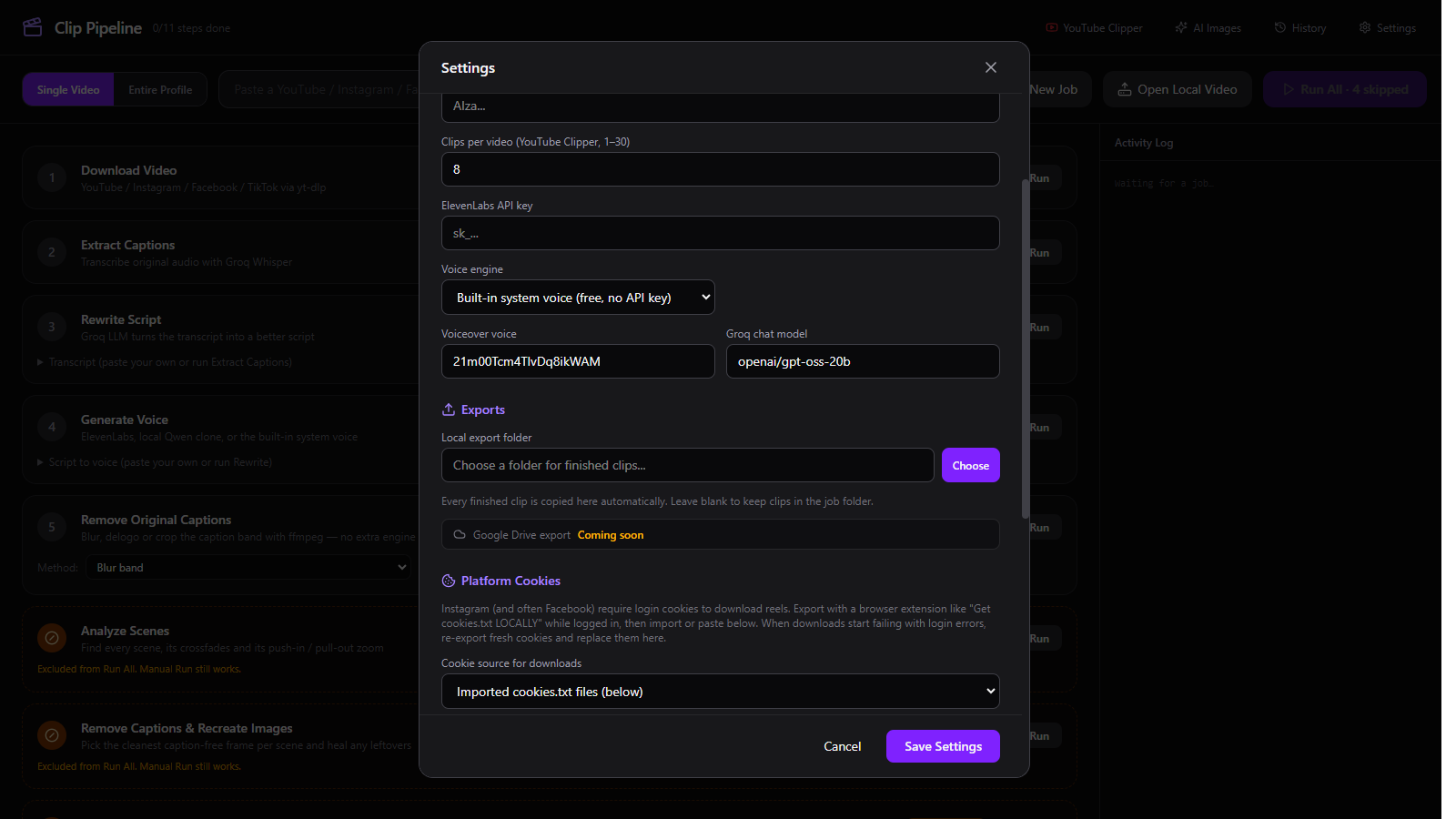Viewport: 1456px width, 819px height.
Task: Click the Local export folder field
Action: 688,465
